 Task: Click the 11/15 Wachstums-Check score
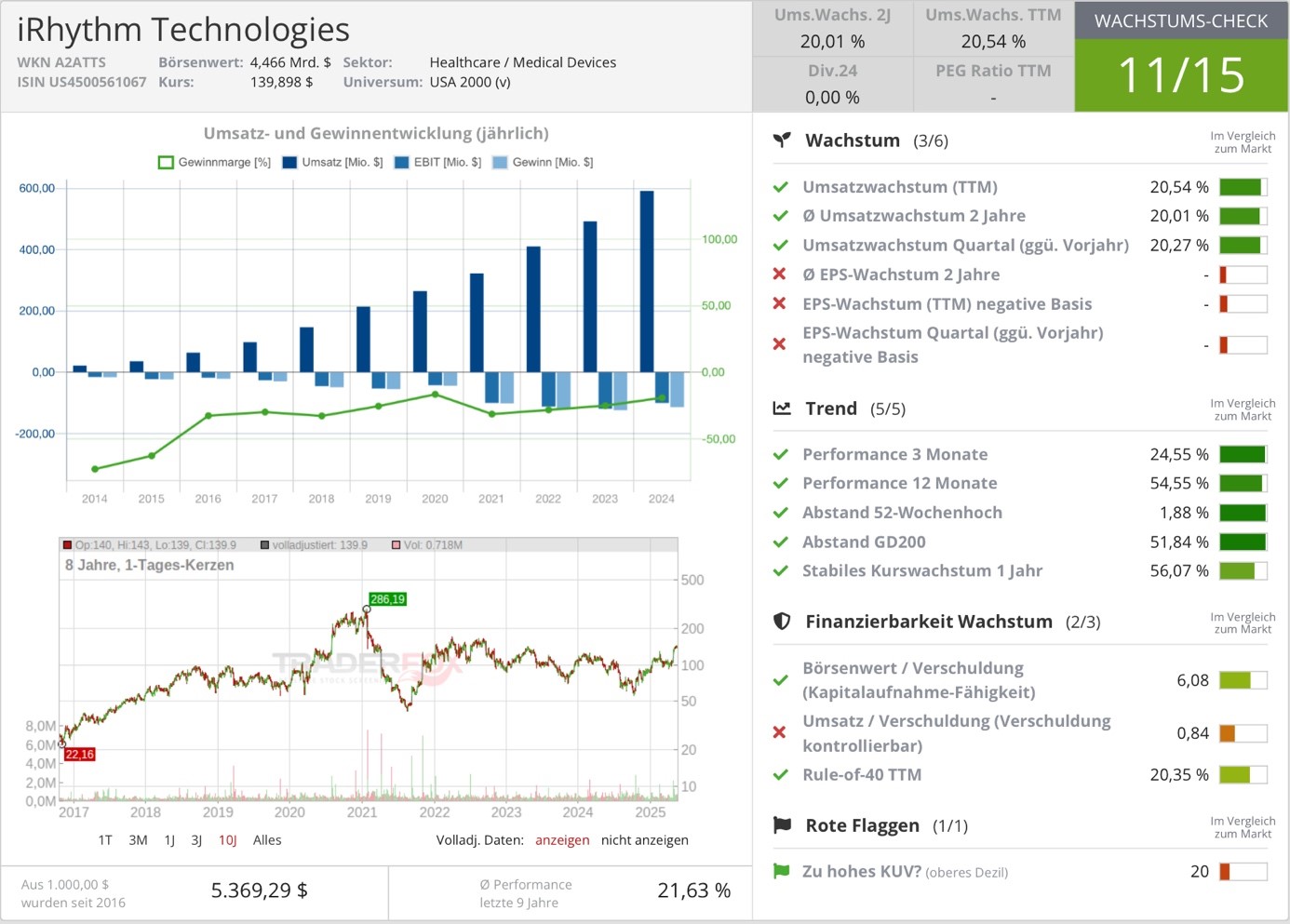pos(1181,75)
